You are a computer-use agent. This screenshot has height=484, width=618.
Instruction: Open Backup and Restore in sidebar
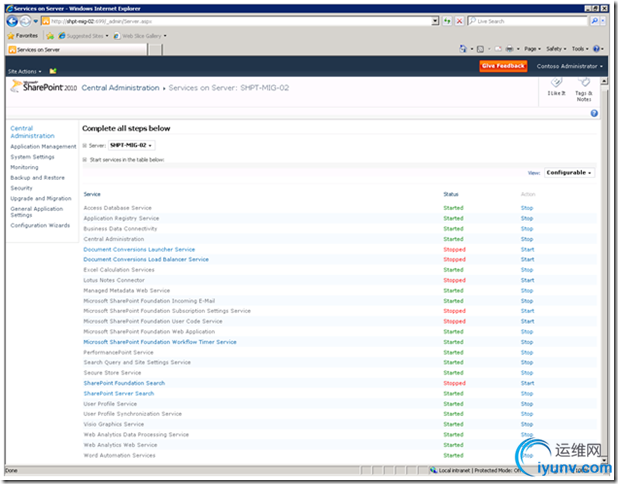[x=37, y=178]
